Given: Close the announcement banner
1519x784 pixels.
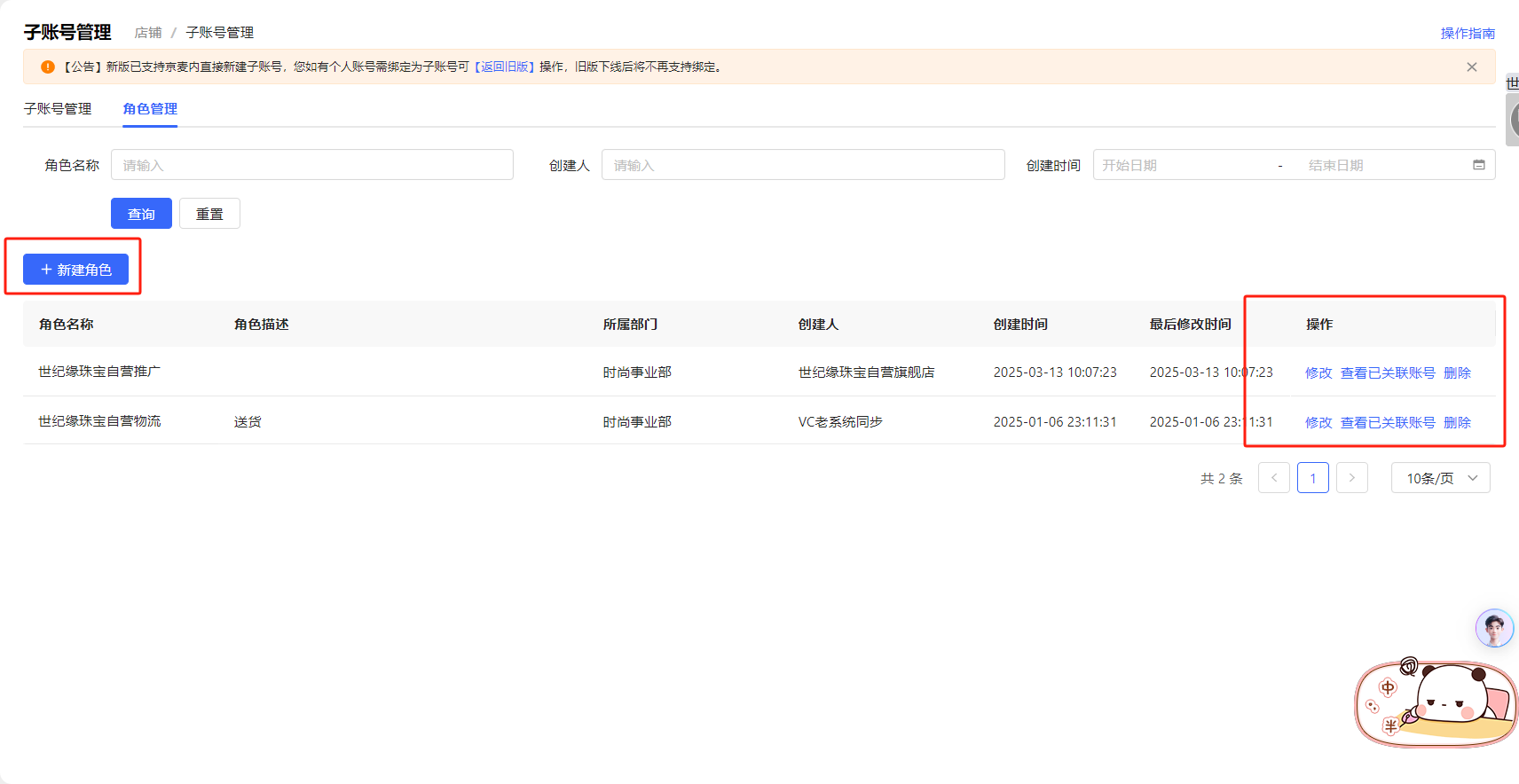Looking at the screenshot, I should (1471, 67).
